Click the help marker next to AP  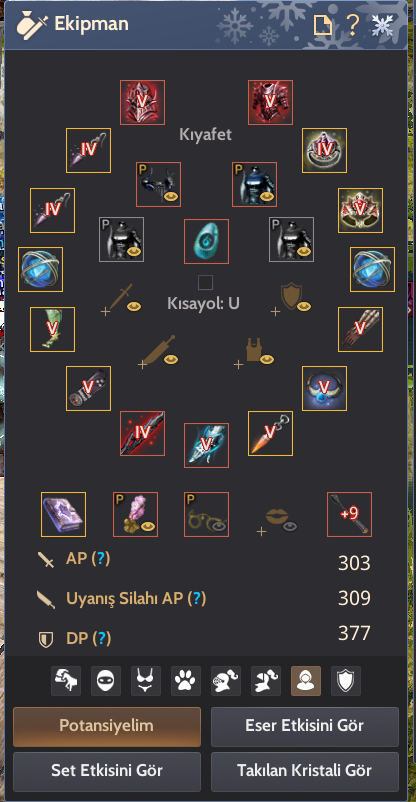click(x=101, y=560)
